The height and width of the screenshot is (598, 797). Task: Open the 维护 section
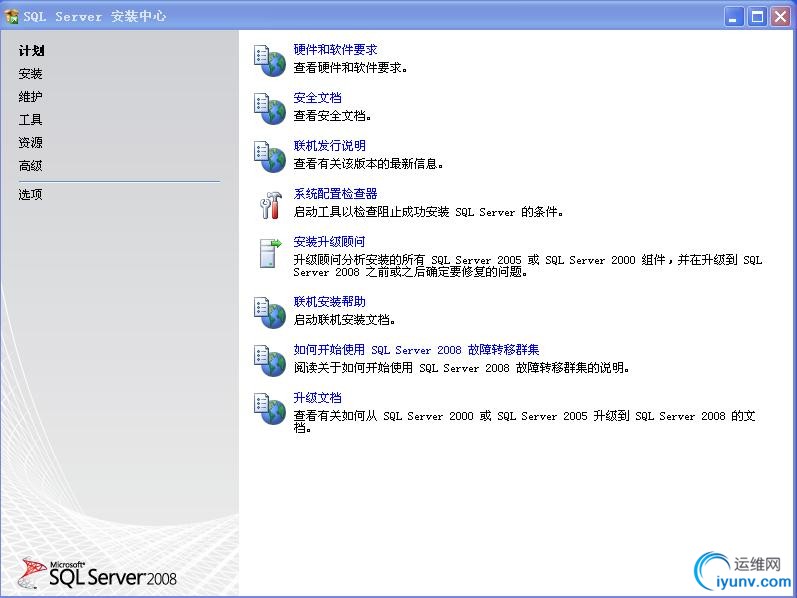30,97
